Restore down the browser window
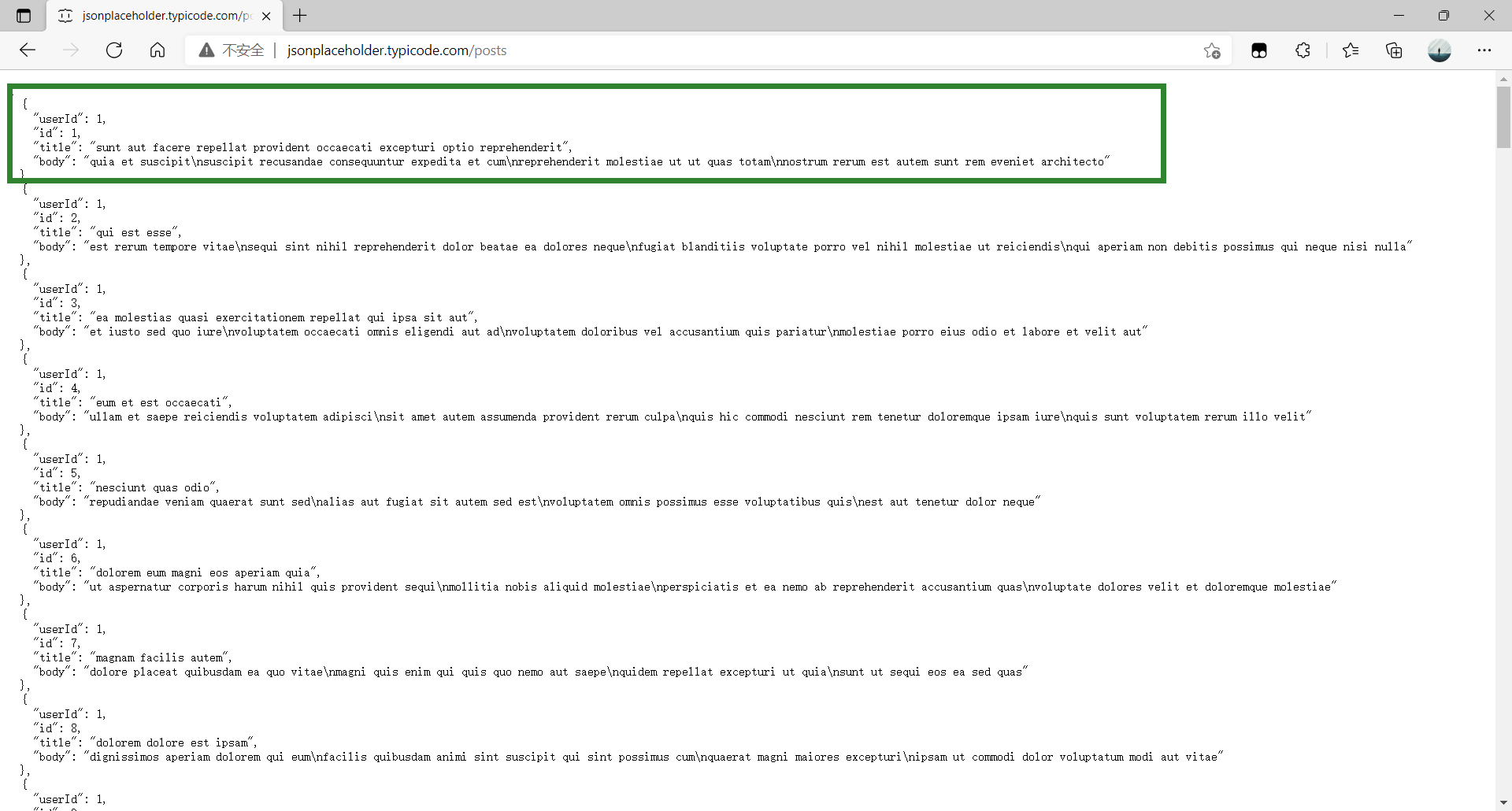The width and height of the screenshot is (1512, 811). pyautogui.click(x=1443, y=16)
